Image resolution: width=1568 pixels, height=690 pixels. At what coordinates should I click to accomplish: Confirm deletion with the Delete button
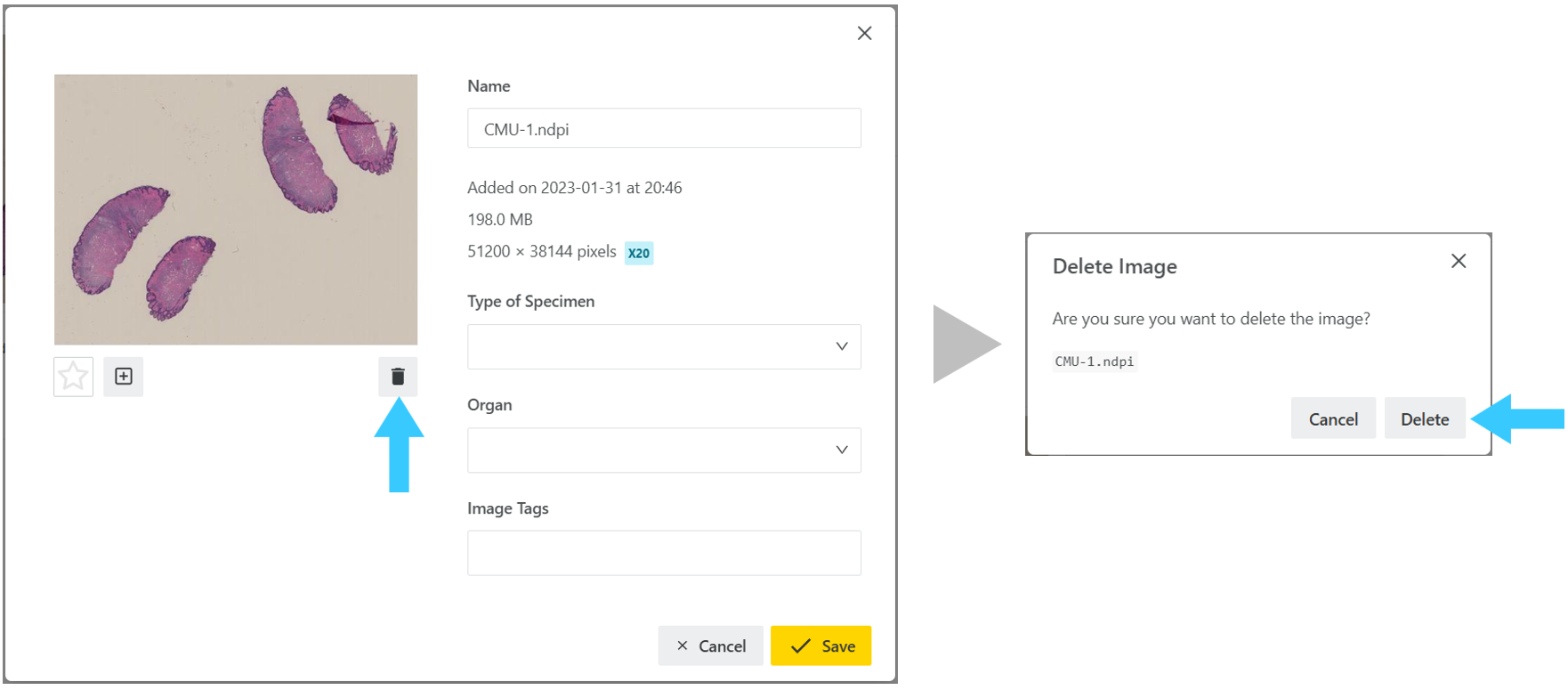click(1425, 418)
